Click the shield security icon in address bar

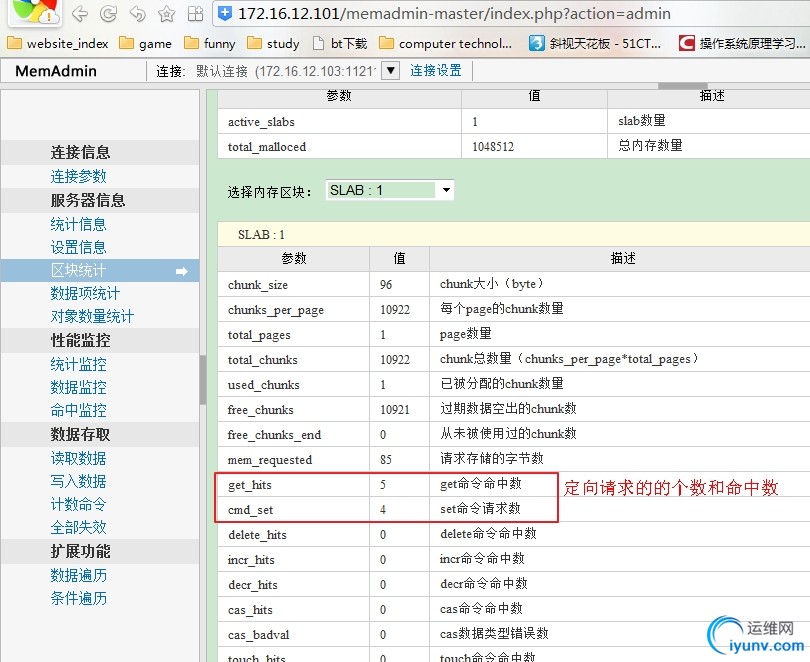pos(225,14)
